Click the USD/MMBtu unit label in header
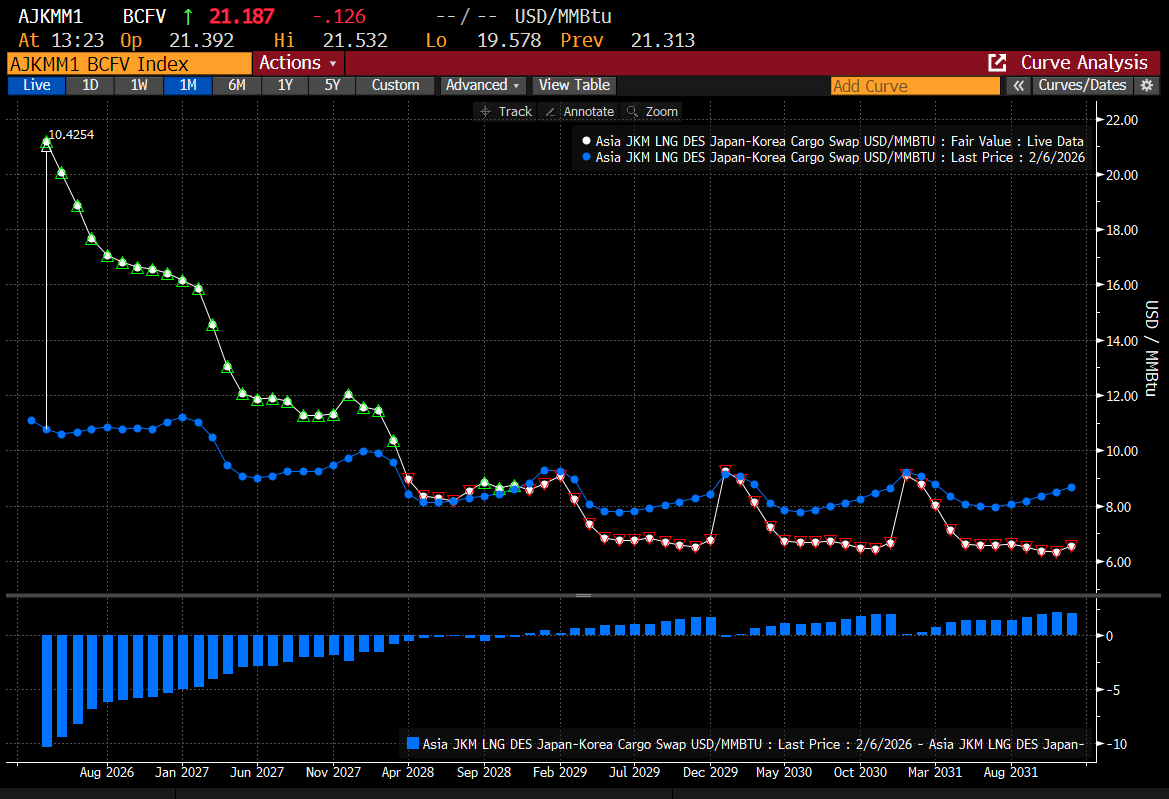 pos(563,16)
